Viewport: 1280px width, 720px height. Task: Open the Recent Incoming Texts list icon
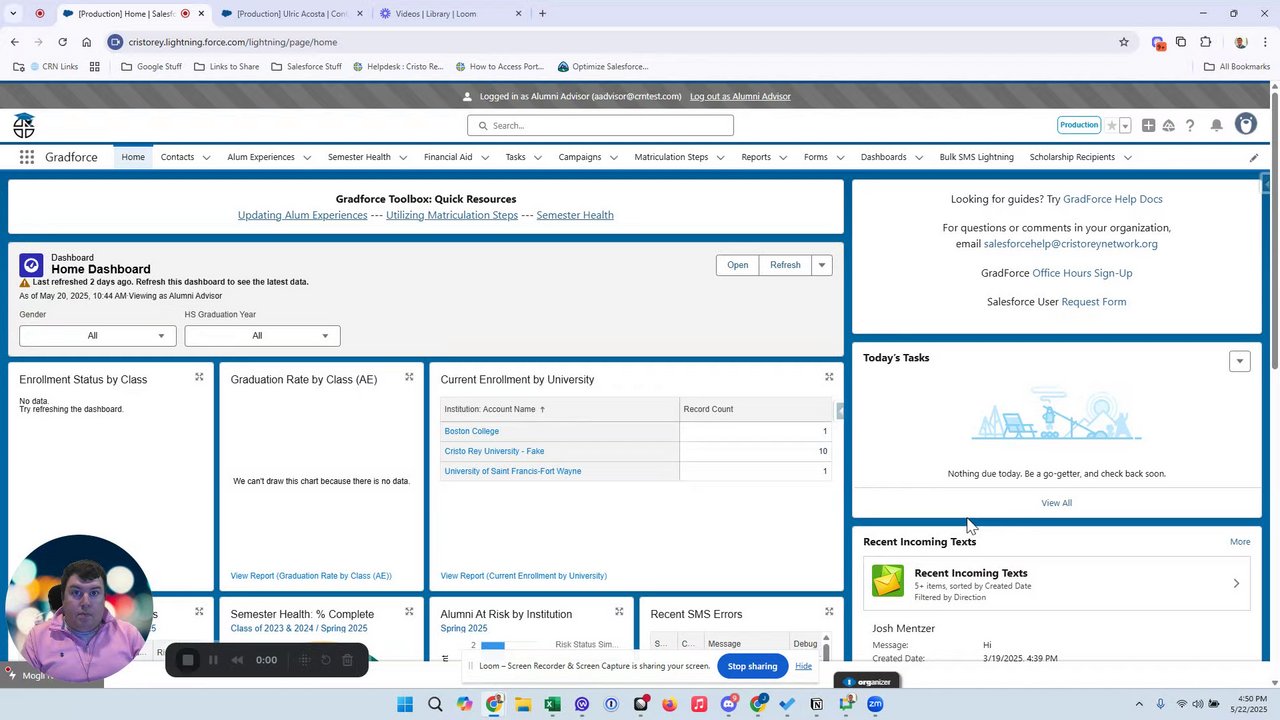(x=887, y=581)
